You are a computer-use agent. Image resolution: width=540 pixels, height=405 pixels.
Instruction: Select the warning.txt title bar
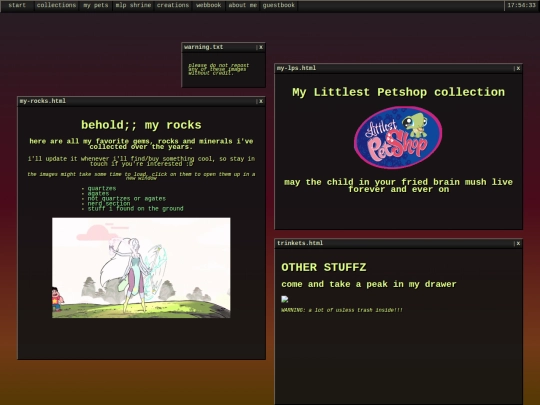point(224,47)
